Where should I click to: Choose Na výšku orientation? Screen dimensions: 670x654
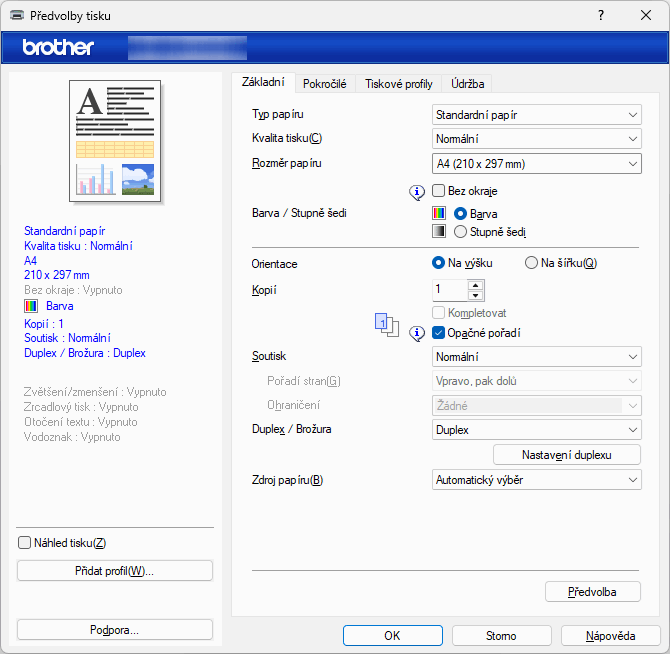[x=438, y=263]
